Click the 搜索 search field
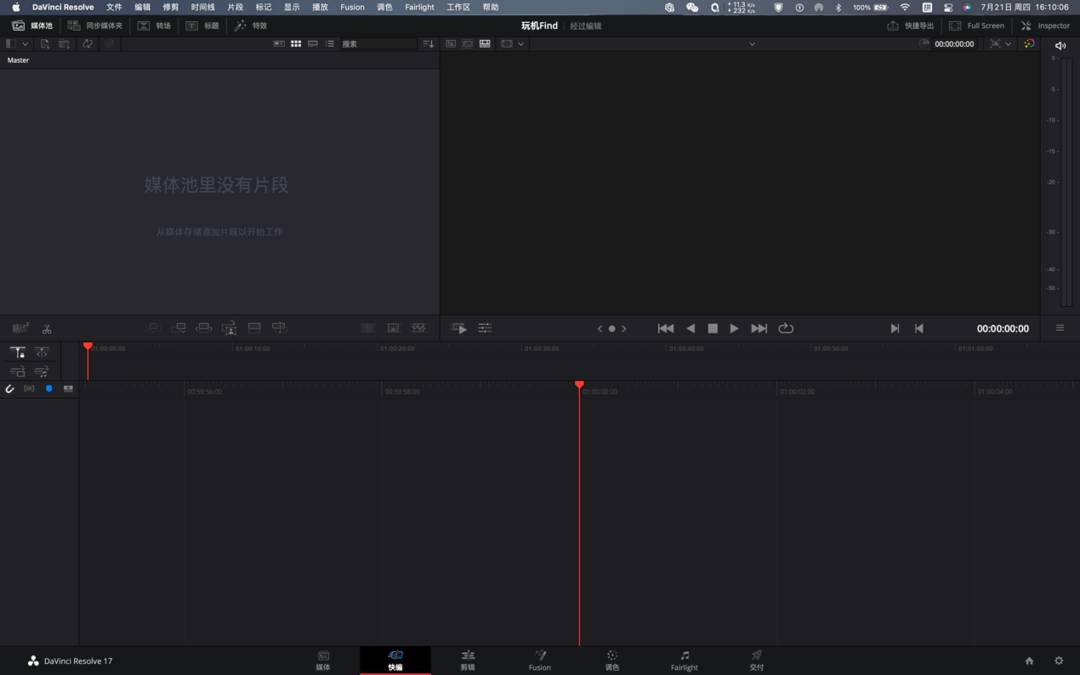The image size is (1080, 675). 378,43
